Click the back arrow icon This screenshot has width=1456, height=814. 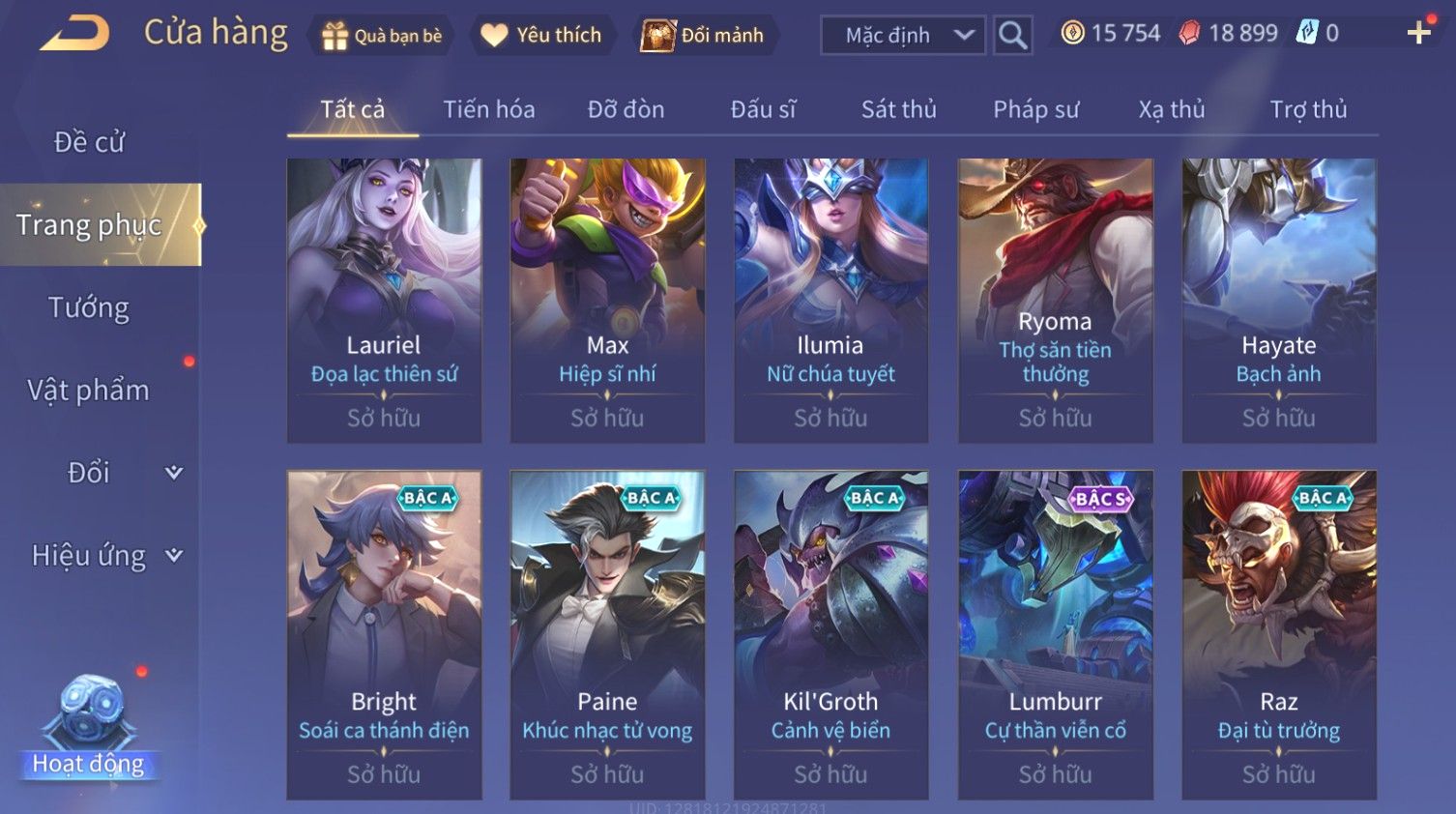pos(74,34)
